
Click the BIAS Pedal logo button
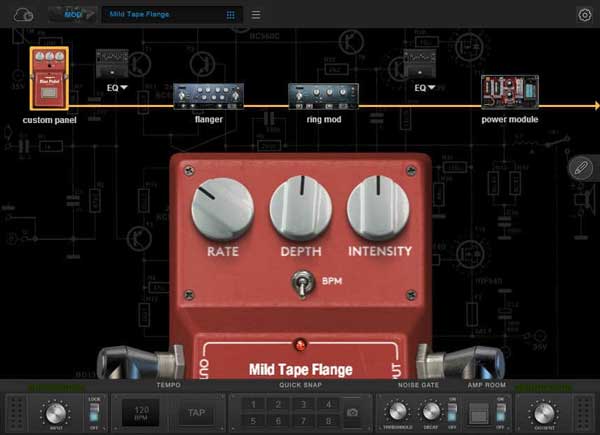pyautogui.click(x=73, y=15)
